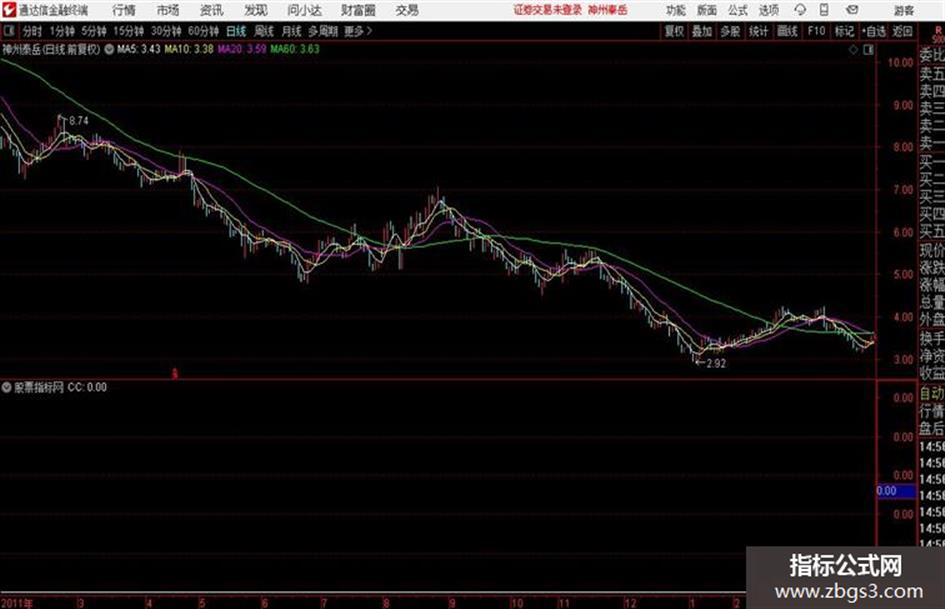
Task: Click the 现价 row in quote panel
Action: tap(931, 250)
